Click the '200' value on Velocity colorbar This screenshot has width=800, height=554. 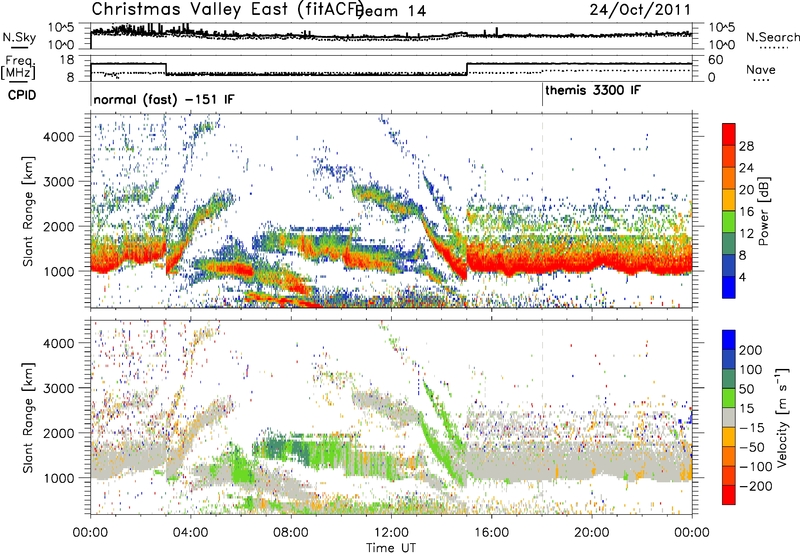coord(751,350)
